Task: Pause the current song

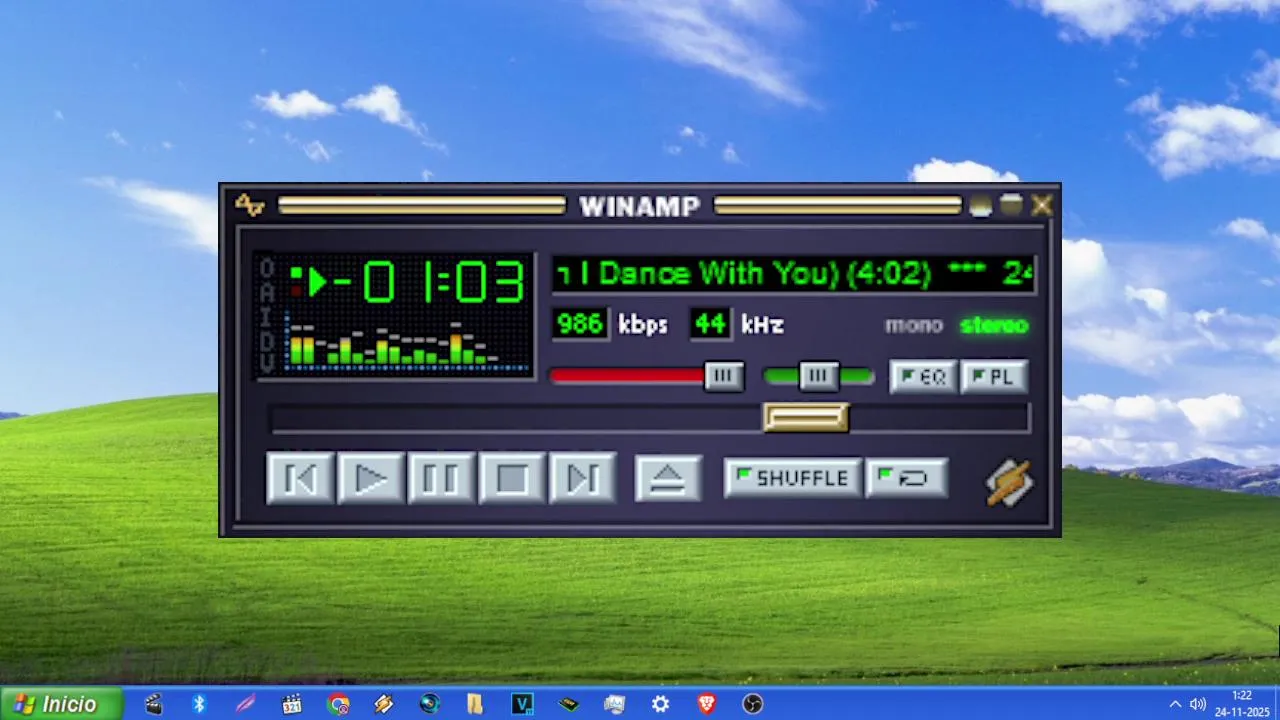Action: point(441,479)
